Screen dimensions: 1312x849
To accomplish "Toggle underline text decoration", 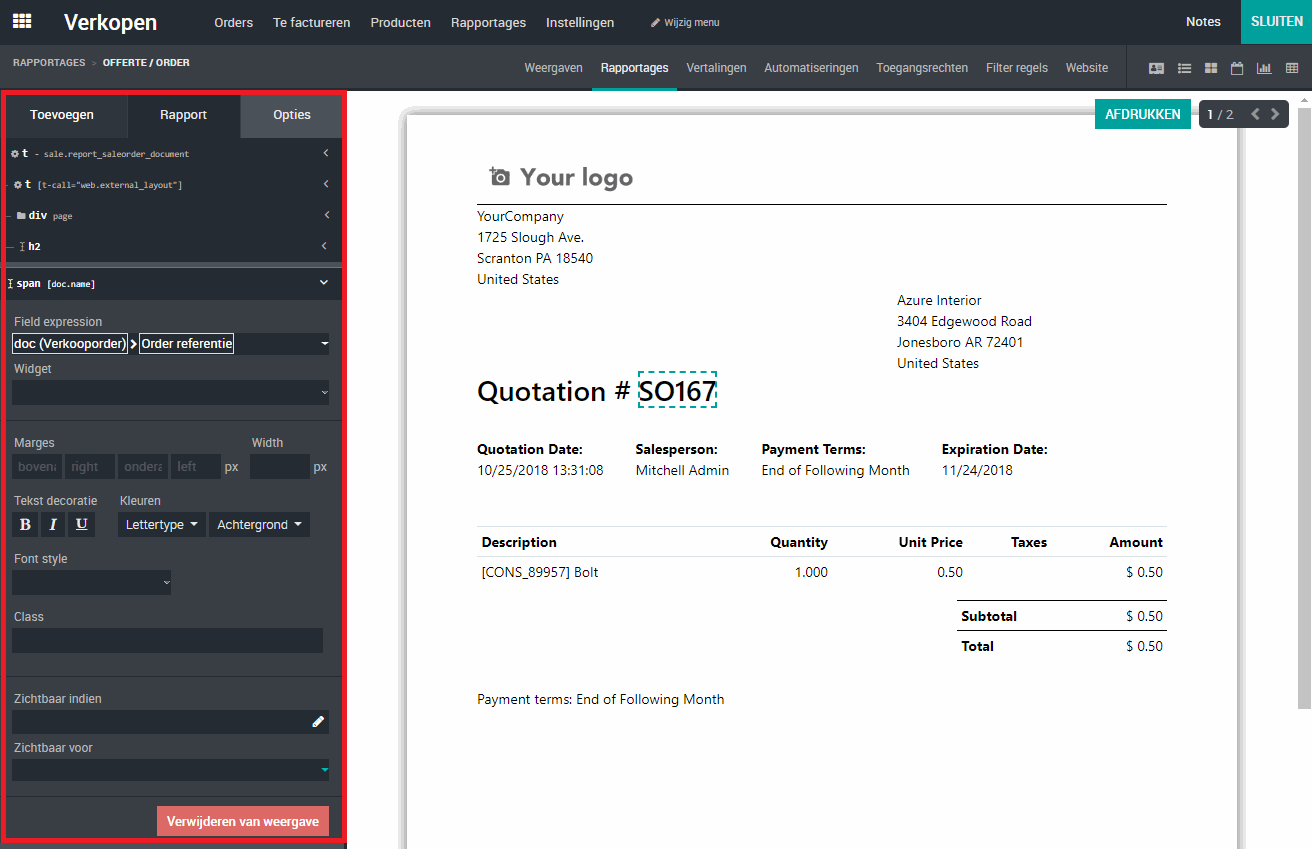I will coord(81,524).
